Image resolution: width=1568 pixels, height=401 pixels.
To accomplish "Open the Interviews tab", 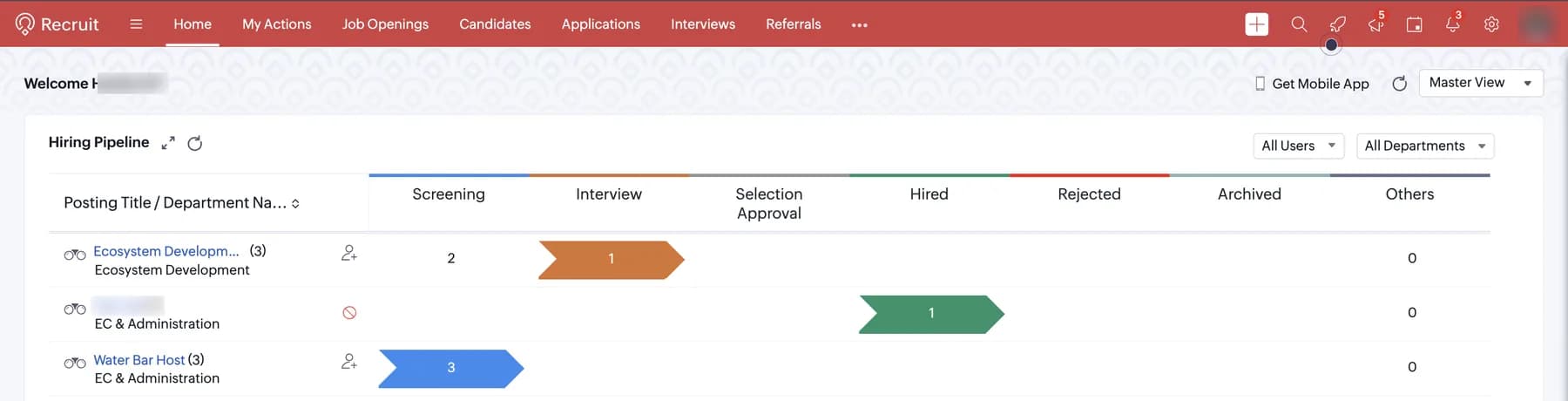I will point(703,24).
